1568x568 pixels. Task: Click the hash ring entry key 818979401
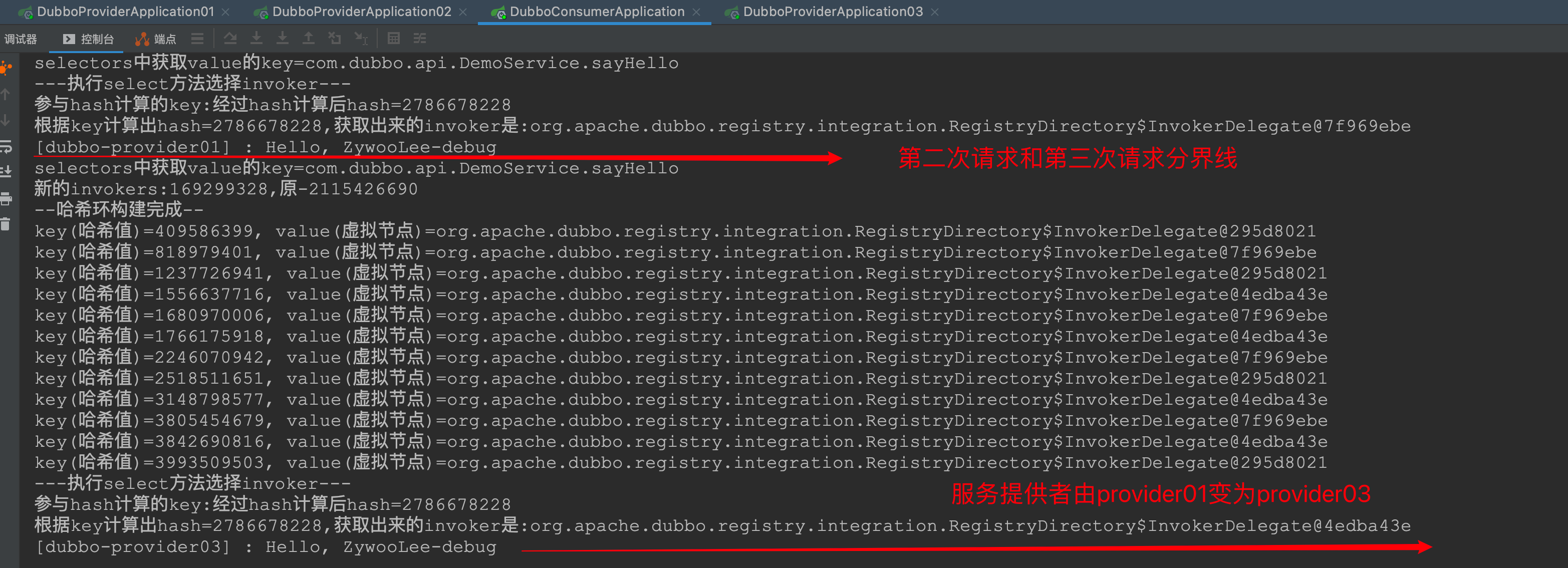tap(675, 252)
